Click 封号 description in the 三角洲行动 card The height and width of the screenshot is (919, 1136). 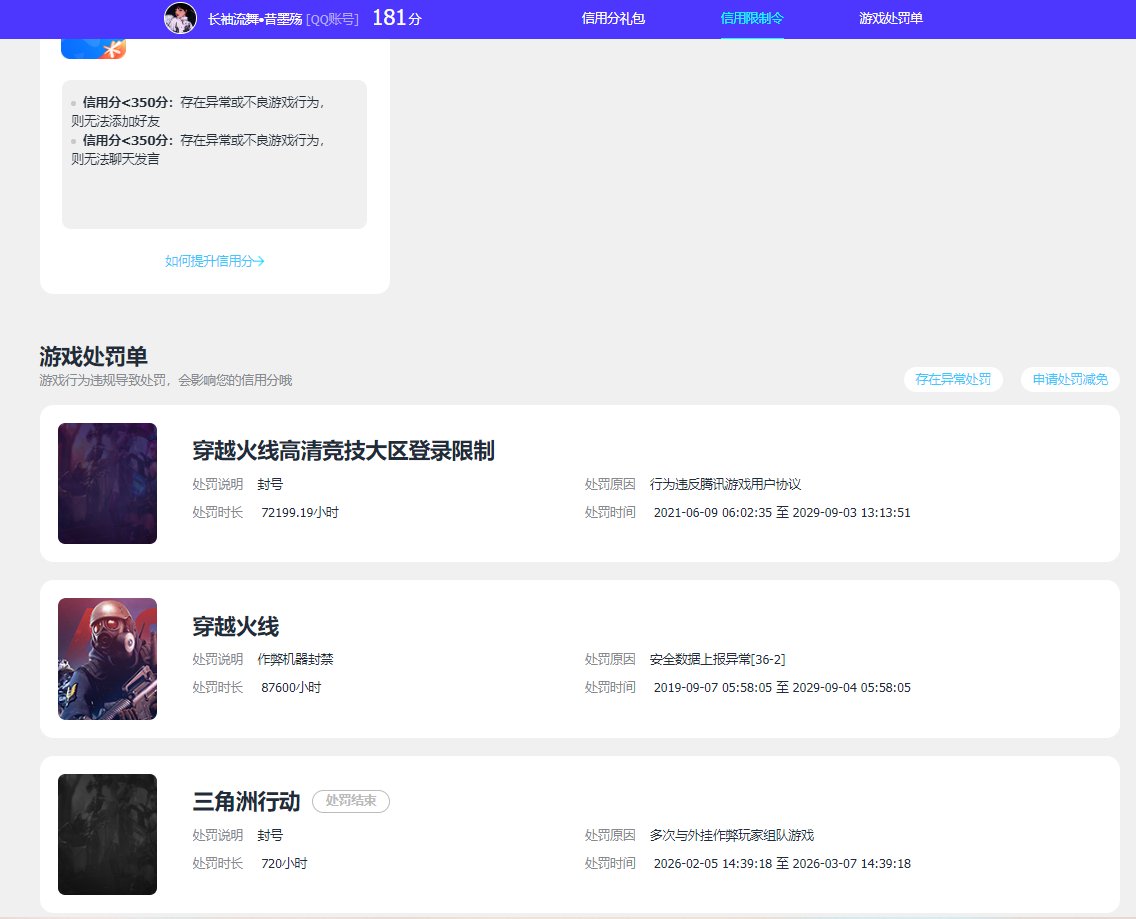[270, 835]
